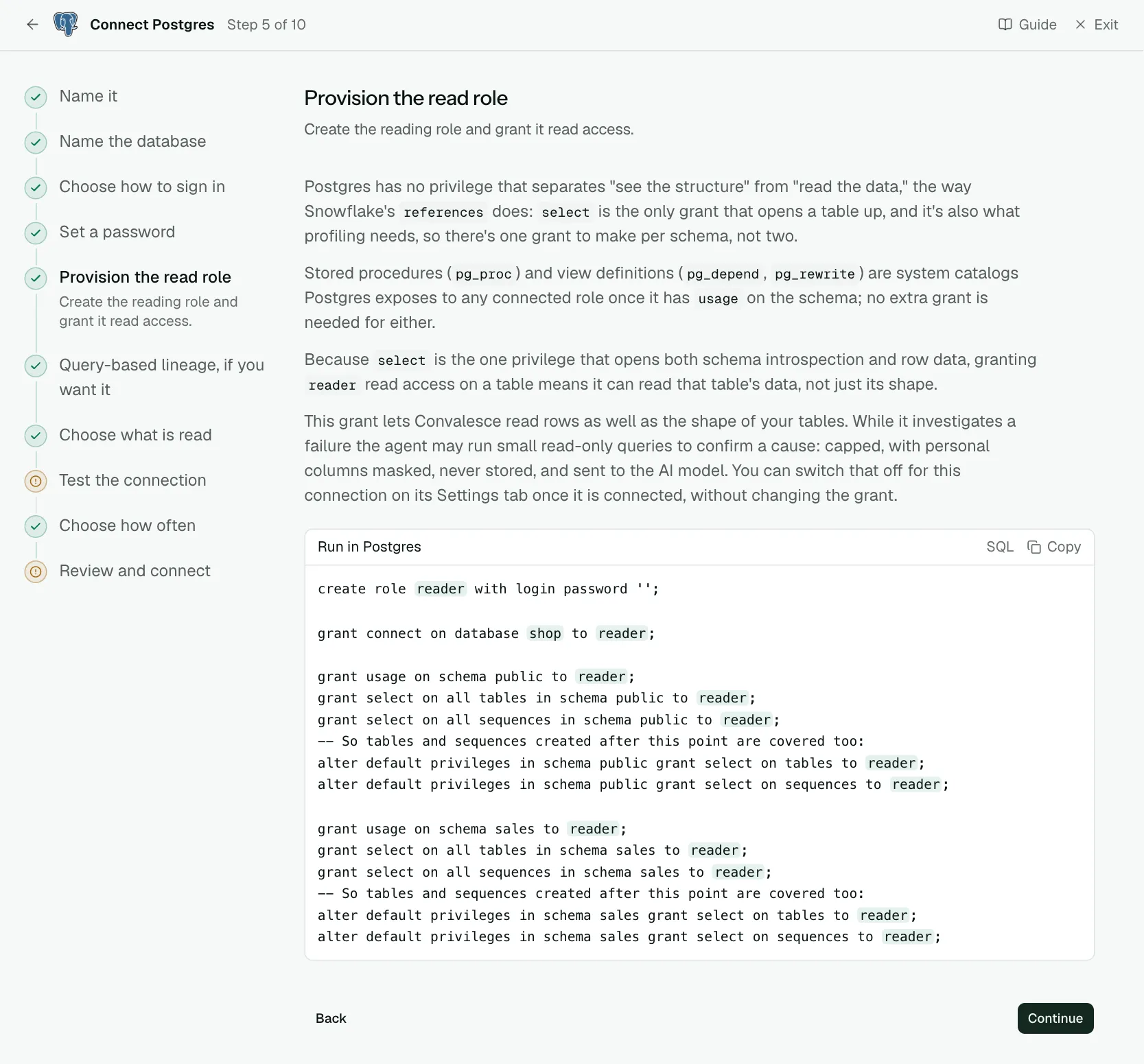1144x1064 pixels.
Task: Open the Choose how to sign in step
Action: (142, 187)
